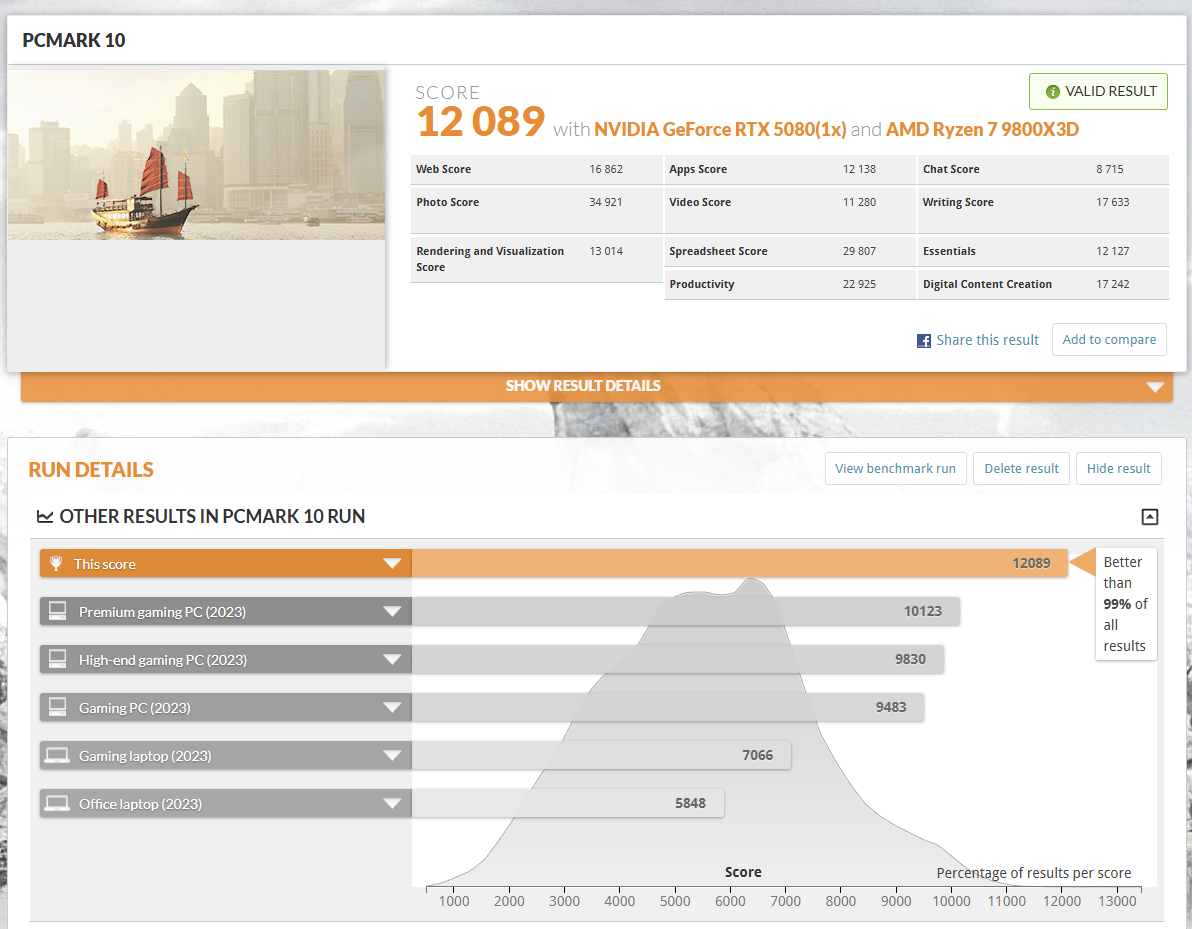Open the Premium gaming PC (2023) dropdown

[392, 611]
